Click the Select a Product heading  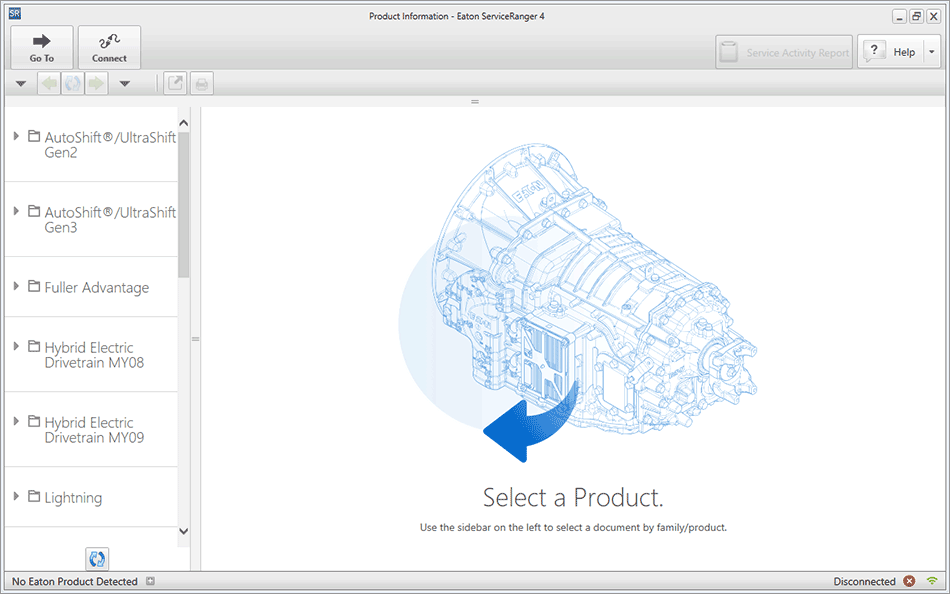pyautogui.click(x=573, y=498)
